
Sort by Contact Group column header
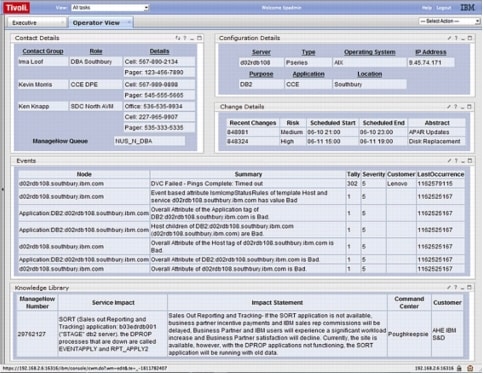pyautogui.click(x=43, y=51)
